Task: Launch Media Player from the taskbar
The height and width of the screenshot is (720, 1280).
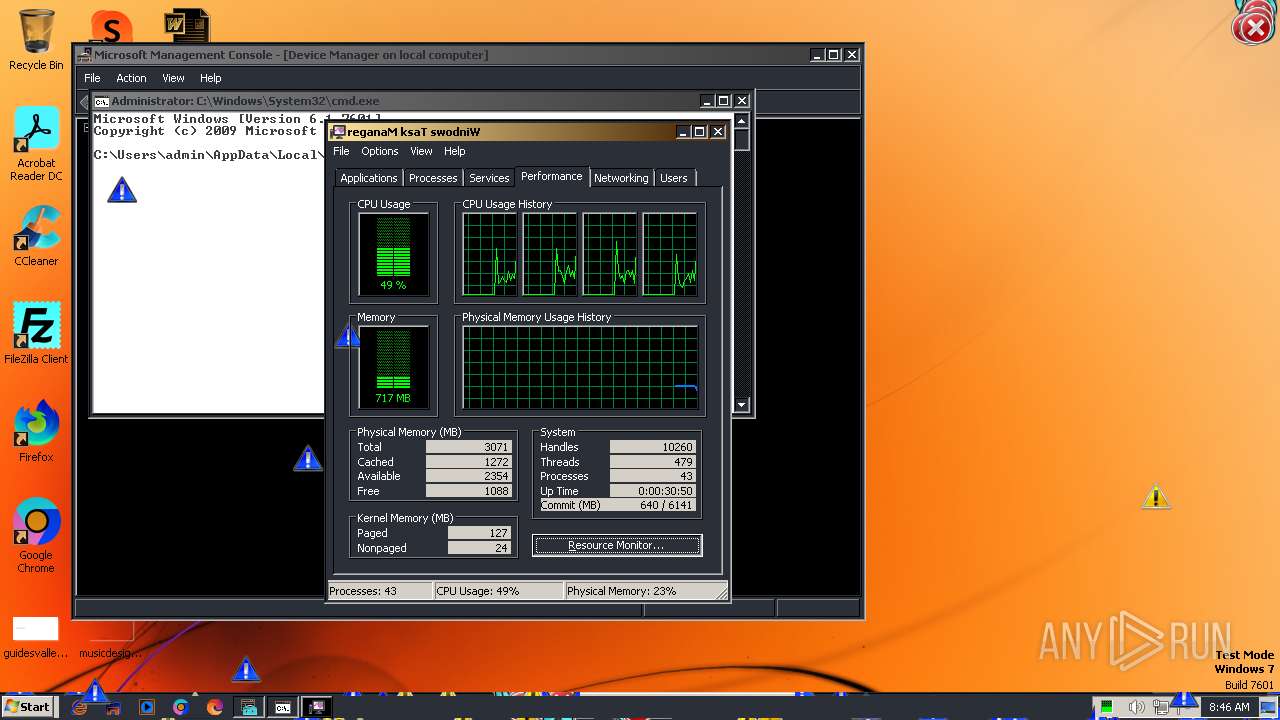Action: [x=147, y=707]
